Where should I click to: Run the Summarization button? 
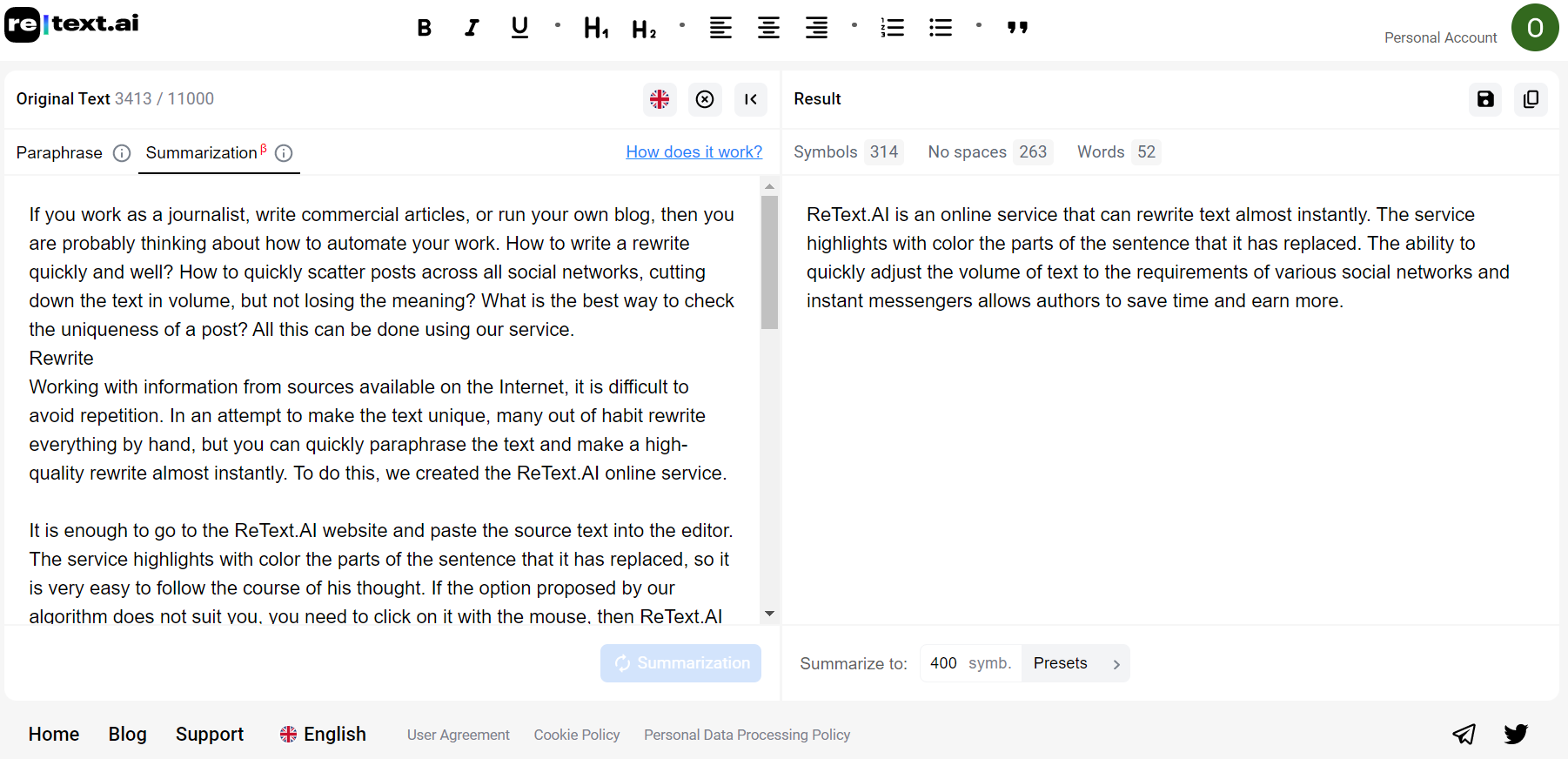tap(680, 663)
